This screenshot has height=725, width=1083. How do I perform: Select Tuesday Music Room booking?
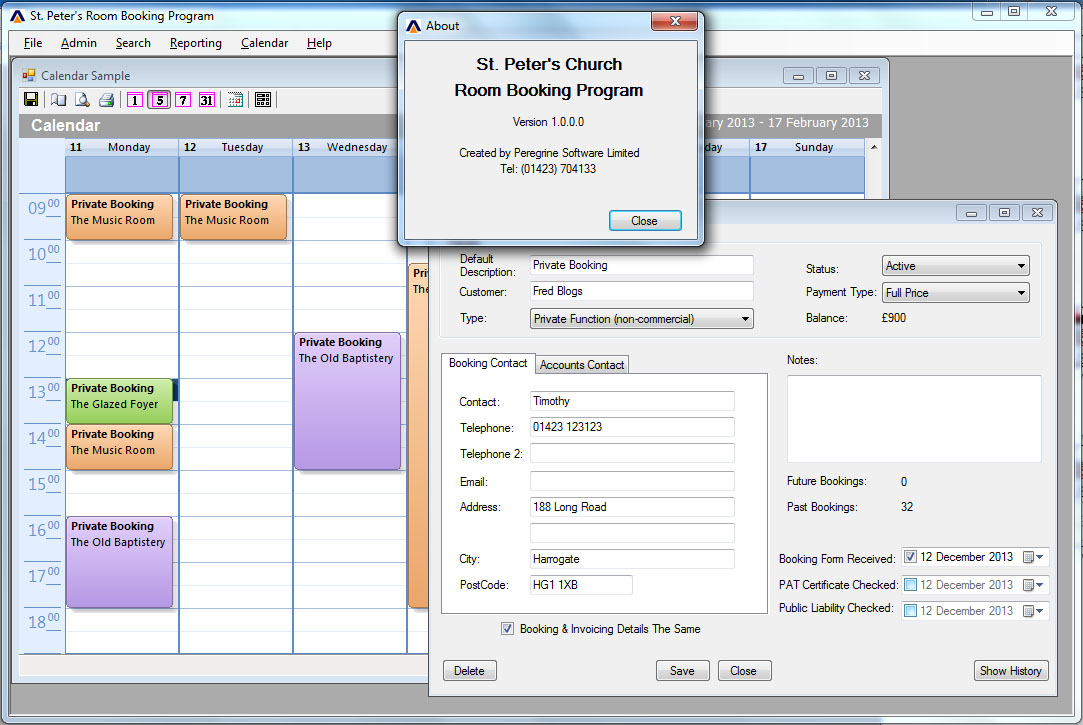[x=233, y=217]
